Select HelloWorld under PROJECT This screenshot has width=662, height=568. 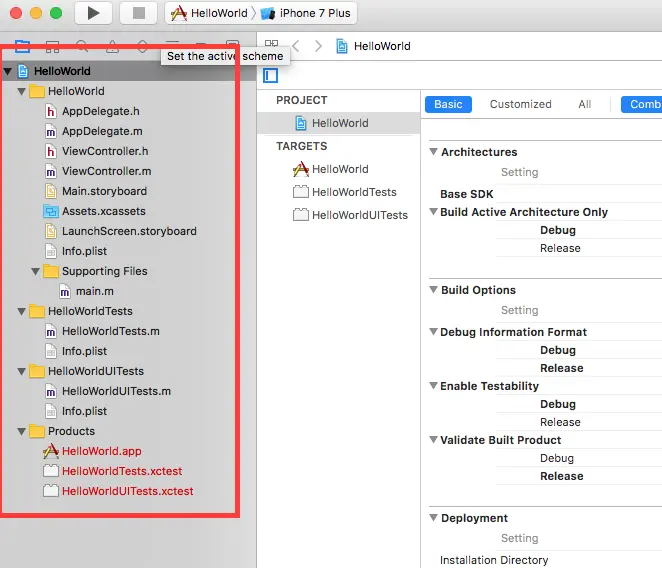pos(339,123)
